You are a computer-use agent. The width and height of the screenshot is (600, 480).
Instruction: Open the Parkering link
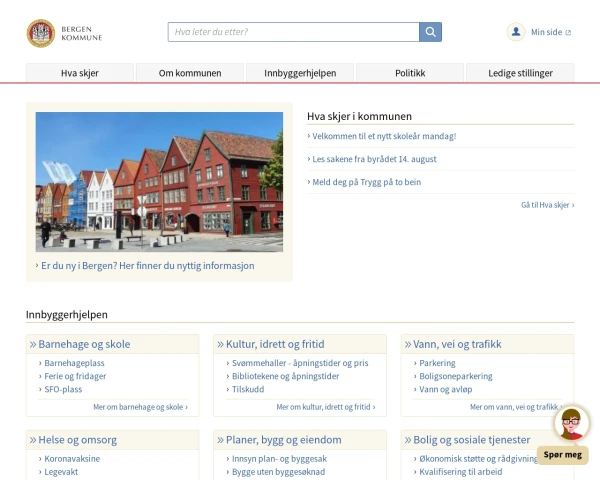point(437,363)
